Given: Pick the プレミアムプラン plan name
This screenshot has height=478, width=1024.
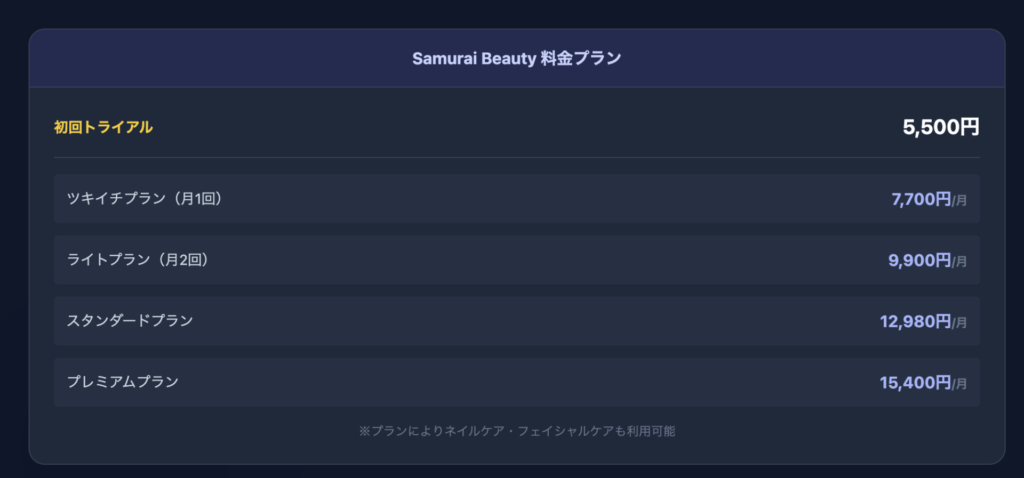Looking at the screenshot, I should (123, 382).
